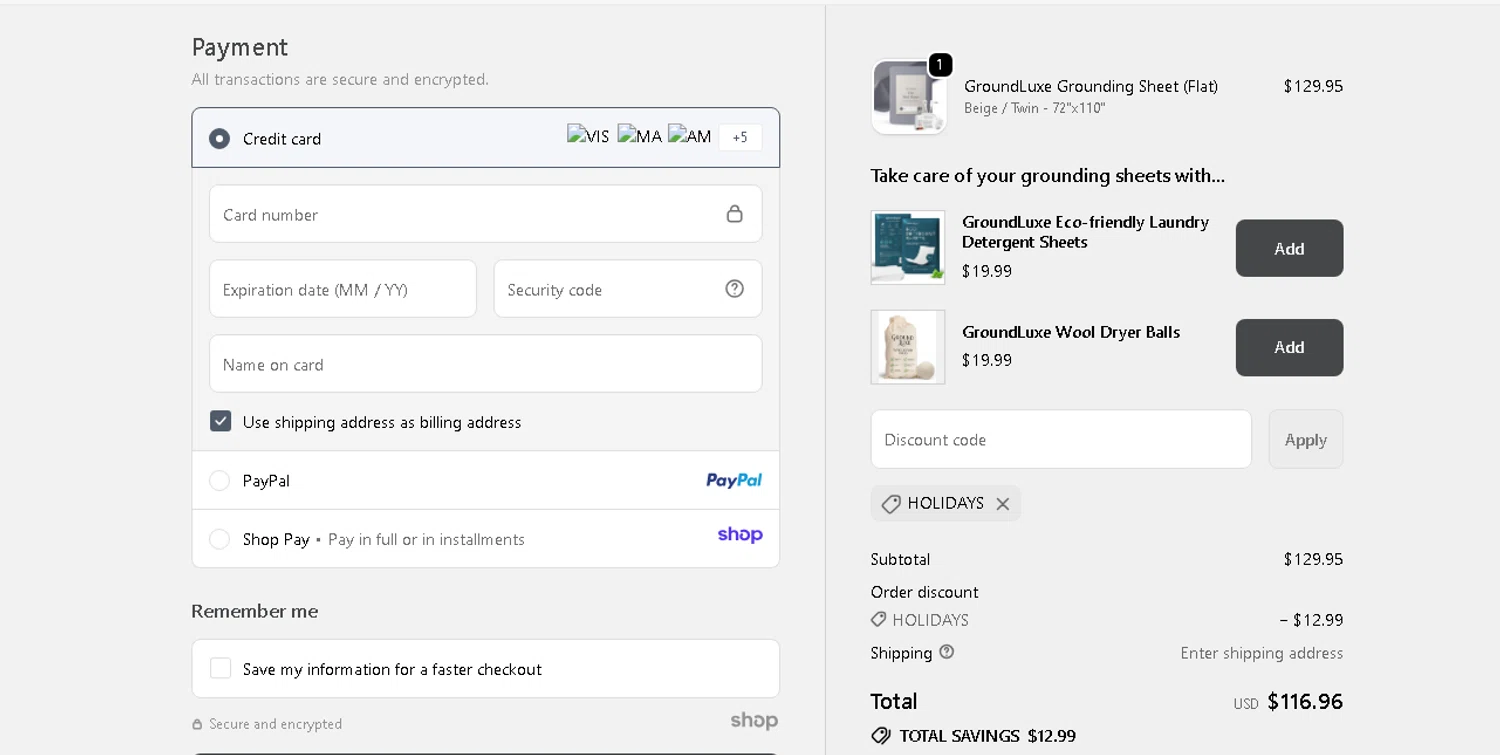Click the Take care of your grounding sheets heading
This screenshot has height=755, width=1500.
click(1048, 176)
